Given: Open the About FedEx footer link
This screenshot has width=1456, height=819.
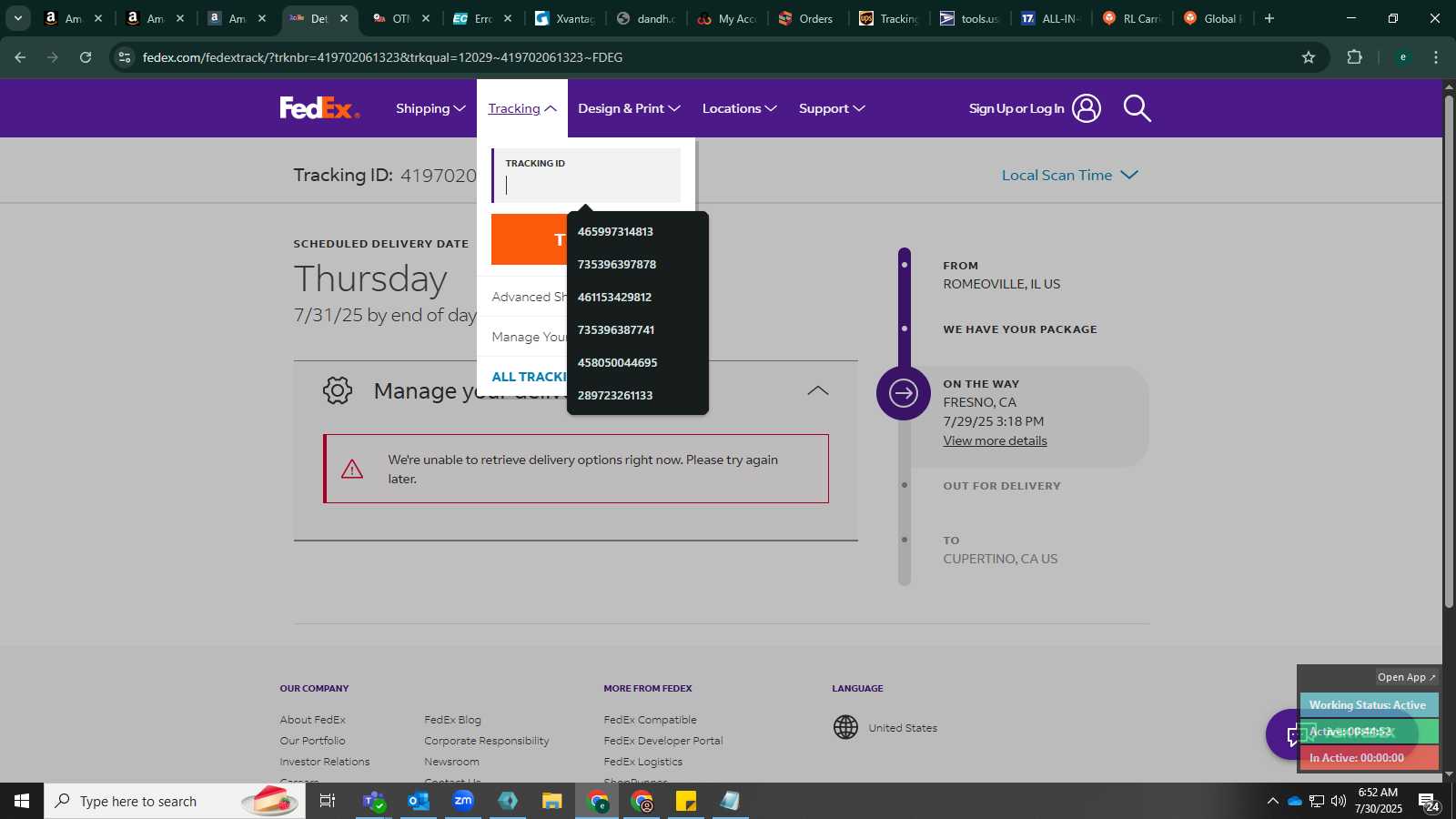Looking at the screenshot, I should point(312,720).
